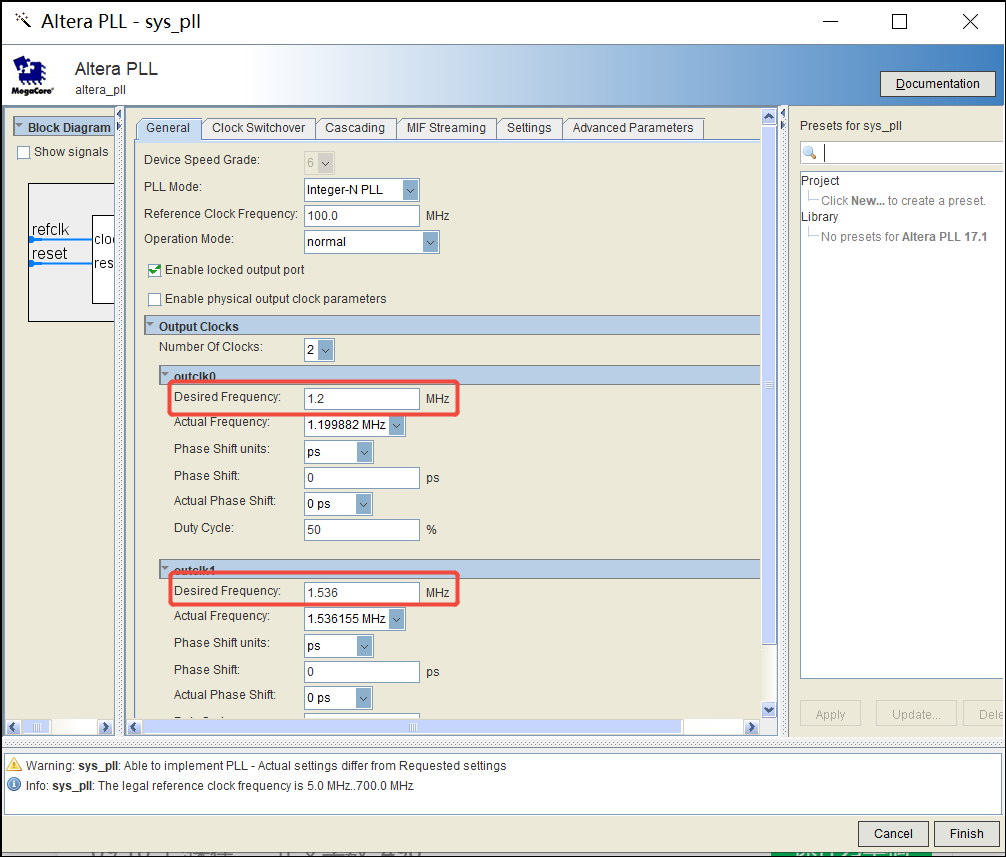This screenshot has width=1006, height=857.
Task: Click the Reference Clock Frequency field
Action: [x=361, y=216]
